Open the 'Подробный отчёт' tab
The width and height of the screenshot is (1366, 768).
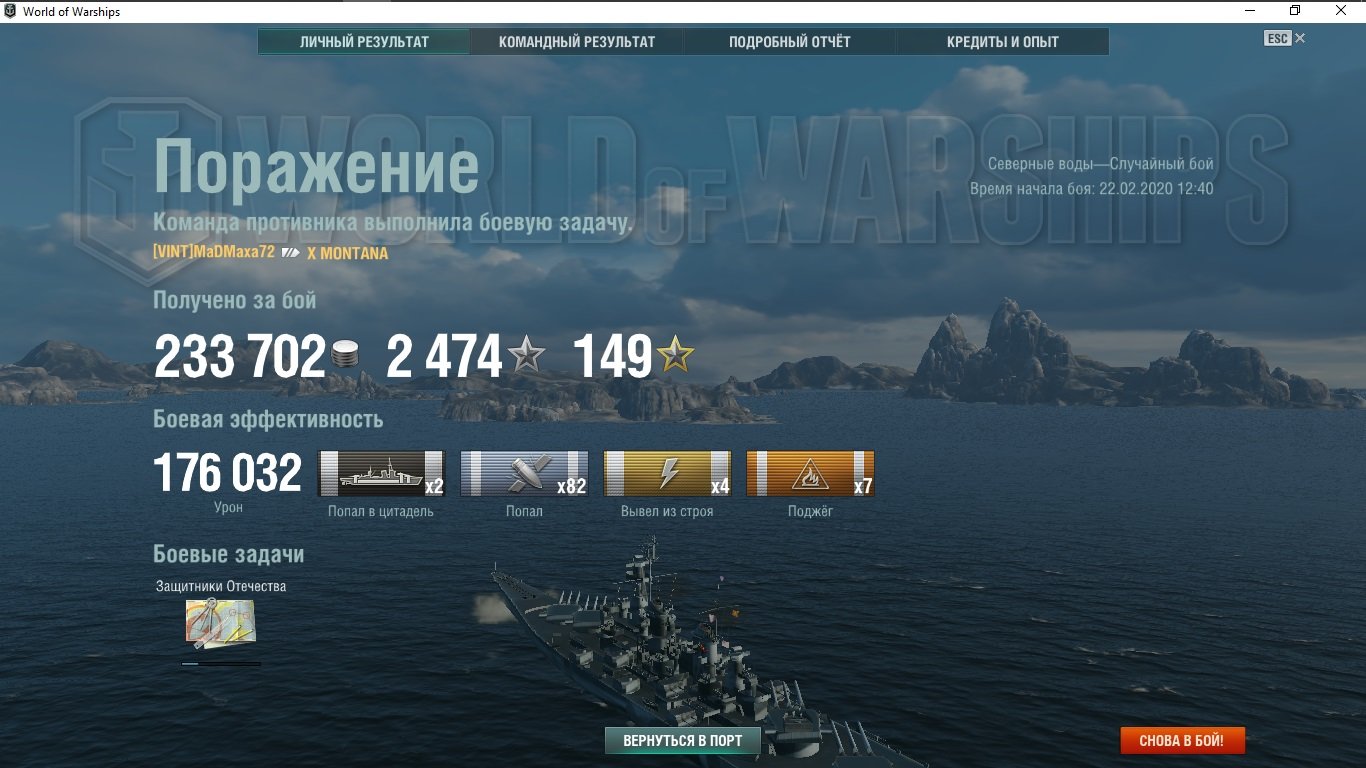tap(790, 42)
